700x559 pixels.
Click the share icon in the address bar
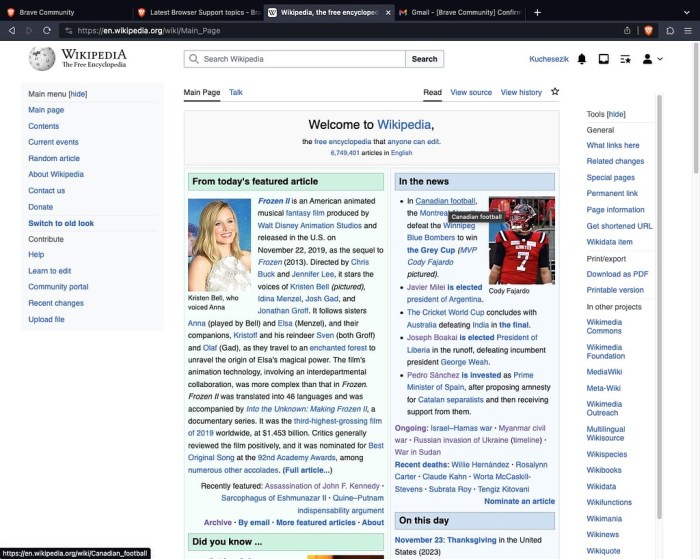point(627,31)
